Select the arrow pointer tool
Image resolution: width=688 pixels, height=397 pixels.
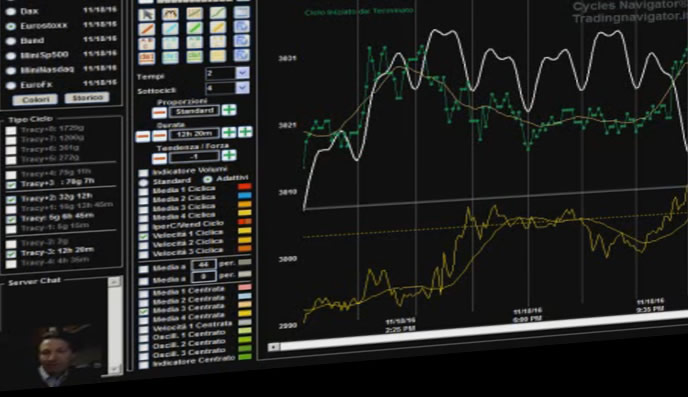(147, 14)
